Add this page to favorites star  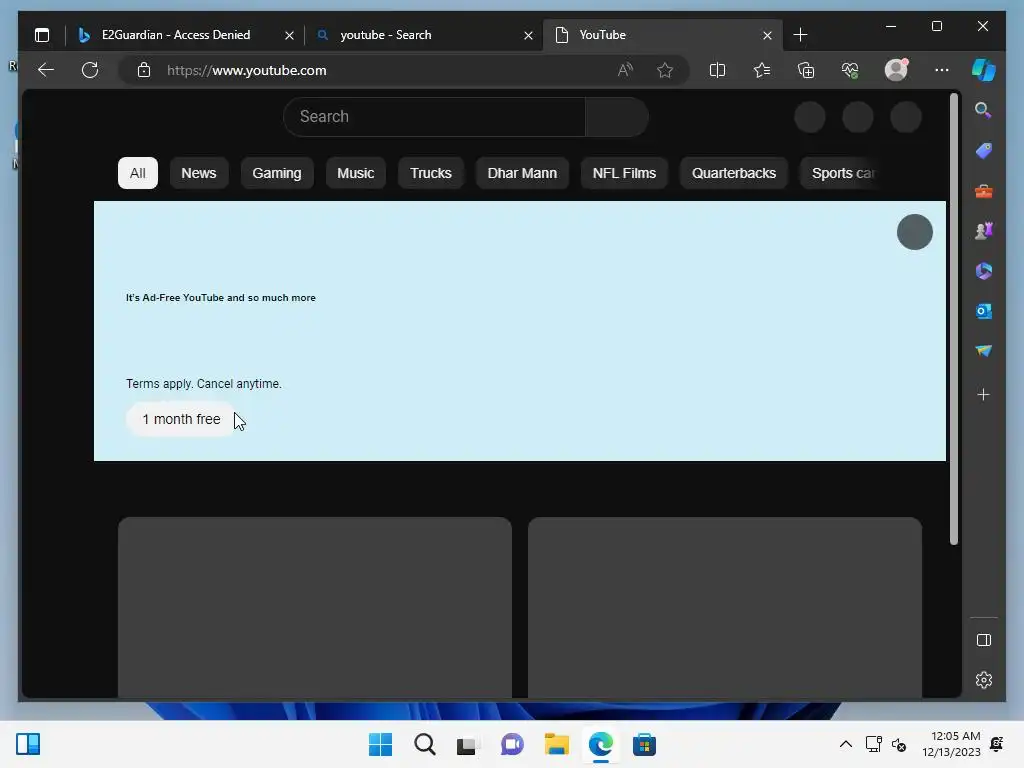point(665,70)
